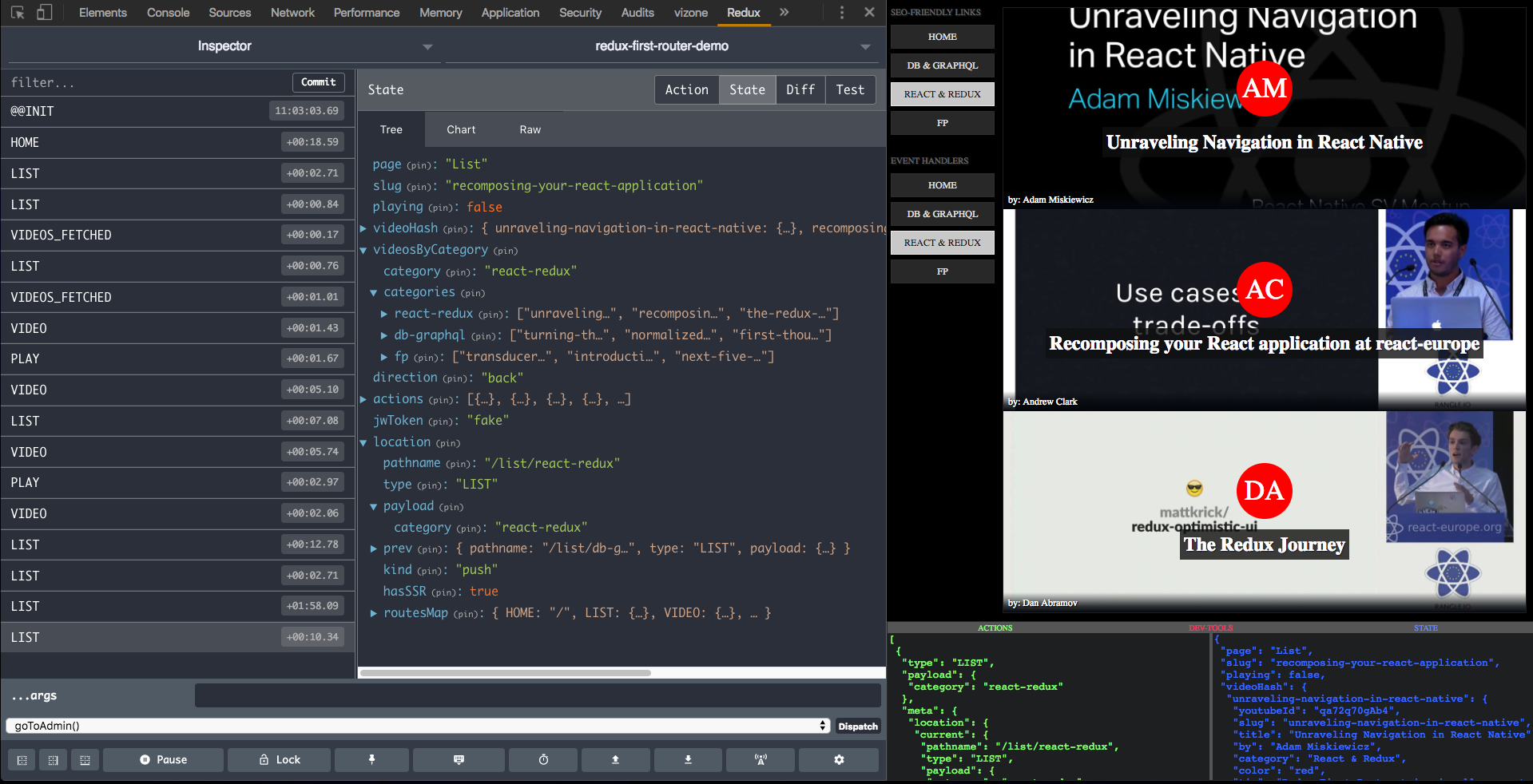1533x784 pixels.
Task: Open Redux DevTools settings gear
Action: pos(839,760)
